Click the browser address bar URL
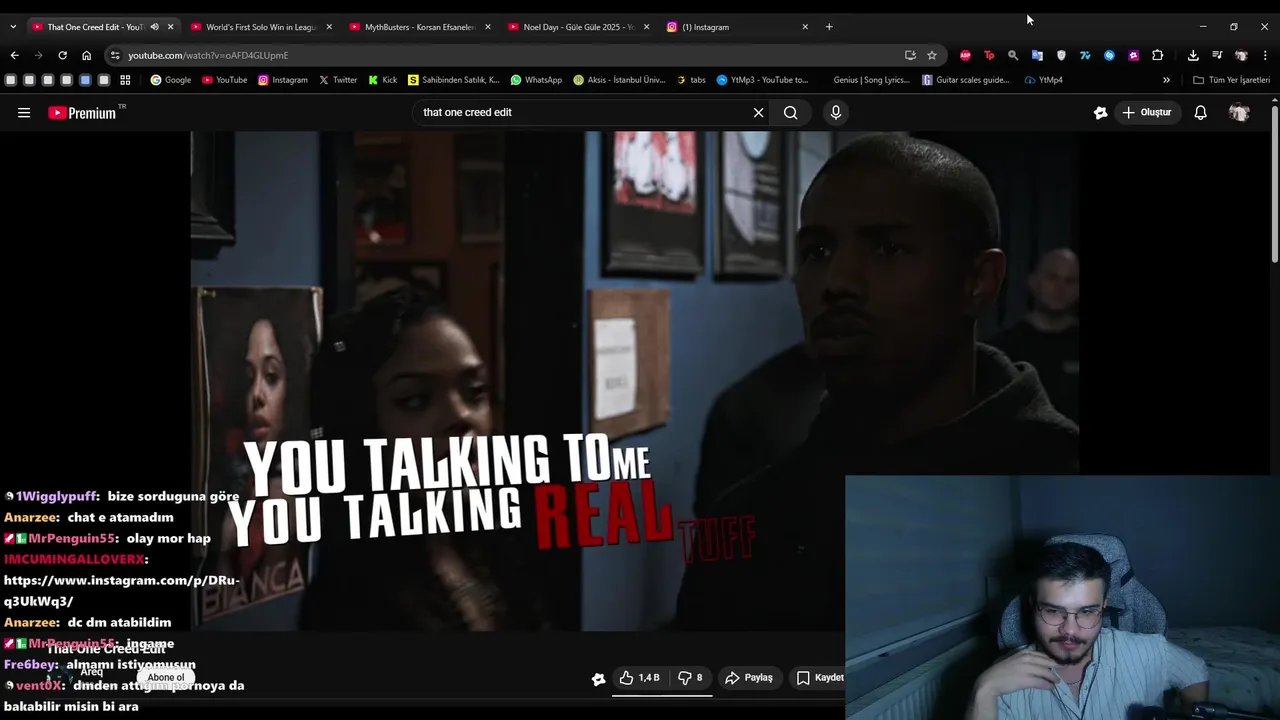Image resolution: width=1280 pixels, height=720 pixels. 208,55
